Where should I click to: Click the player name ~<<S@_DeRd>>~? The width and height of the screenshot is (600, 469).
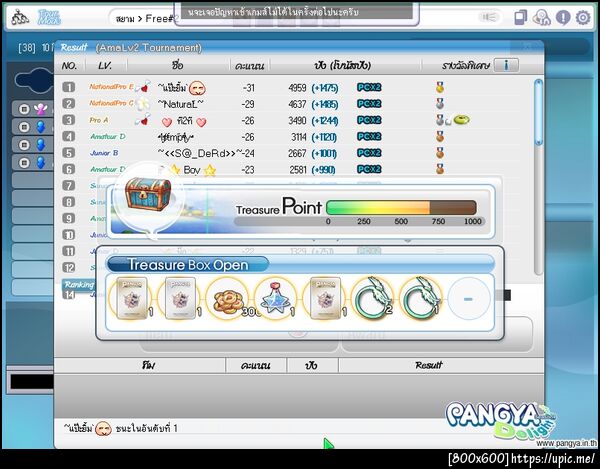coord(200,153)
